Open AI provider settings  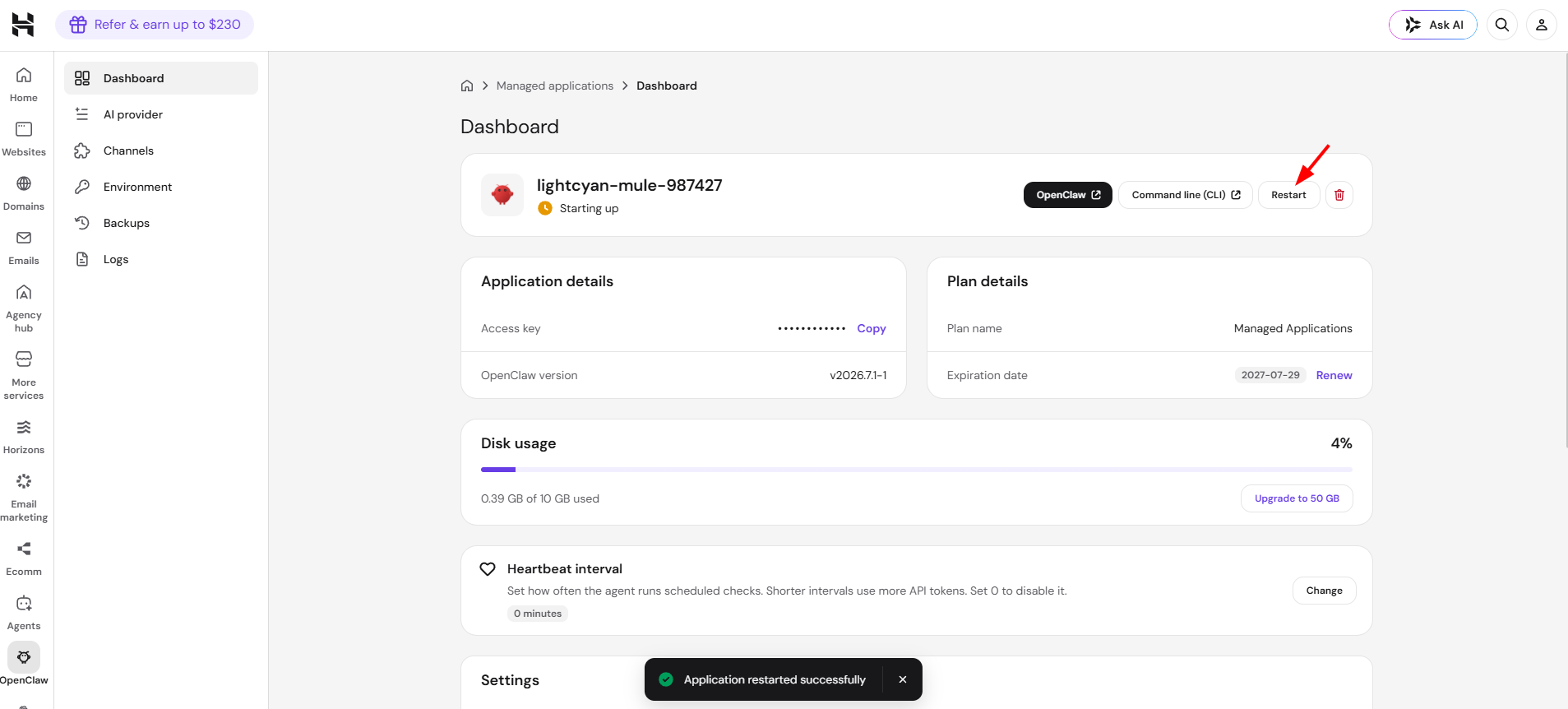click(x=161, y=114)
